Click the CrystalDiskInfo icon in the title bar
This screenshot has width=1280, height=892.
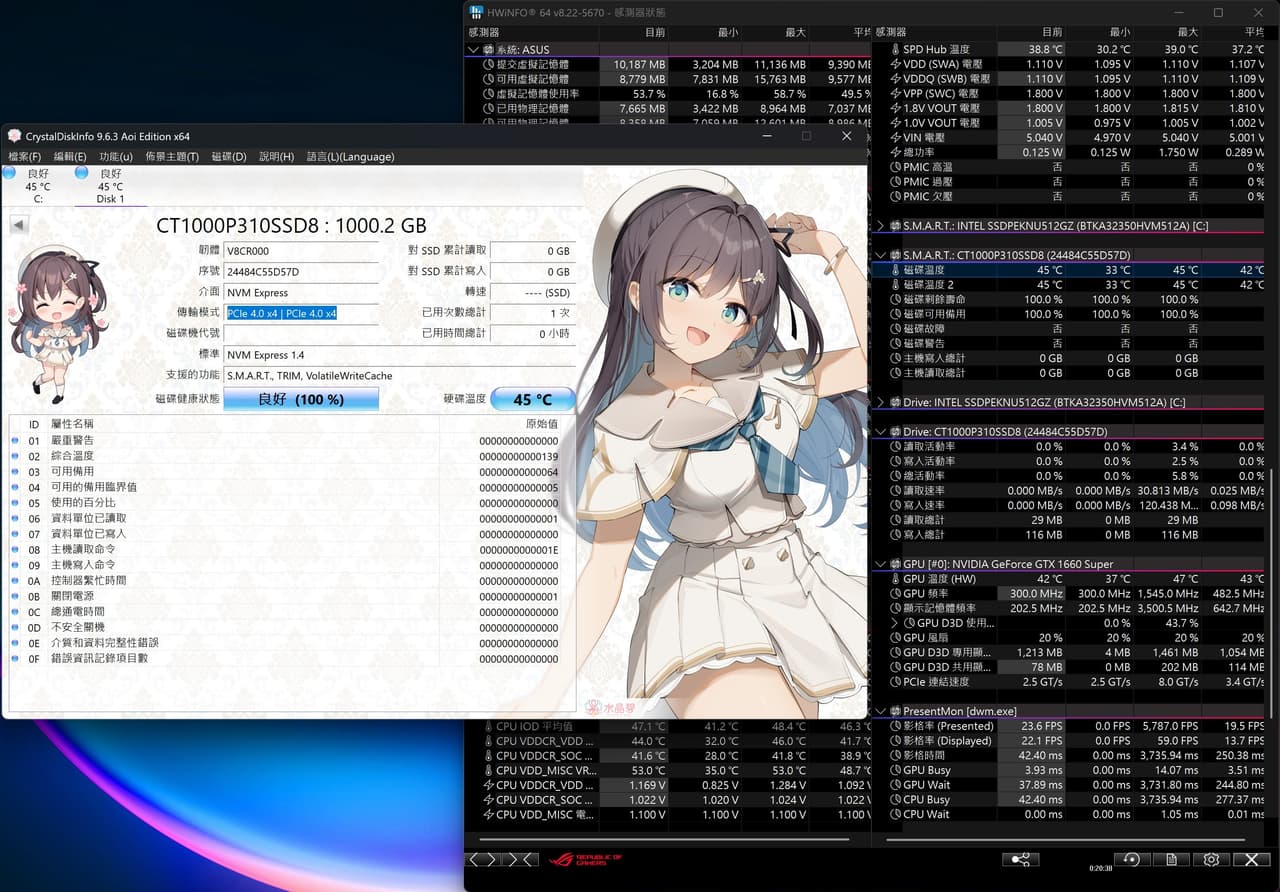[14, 136]
